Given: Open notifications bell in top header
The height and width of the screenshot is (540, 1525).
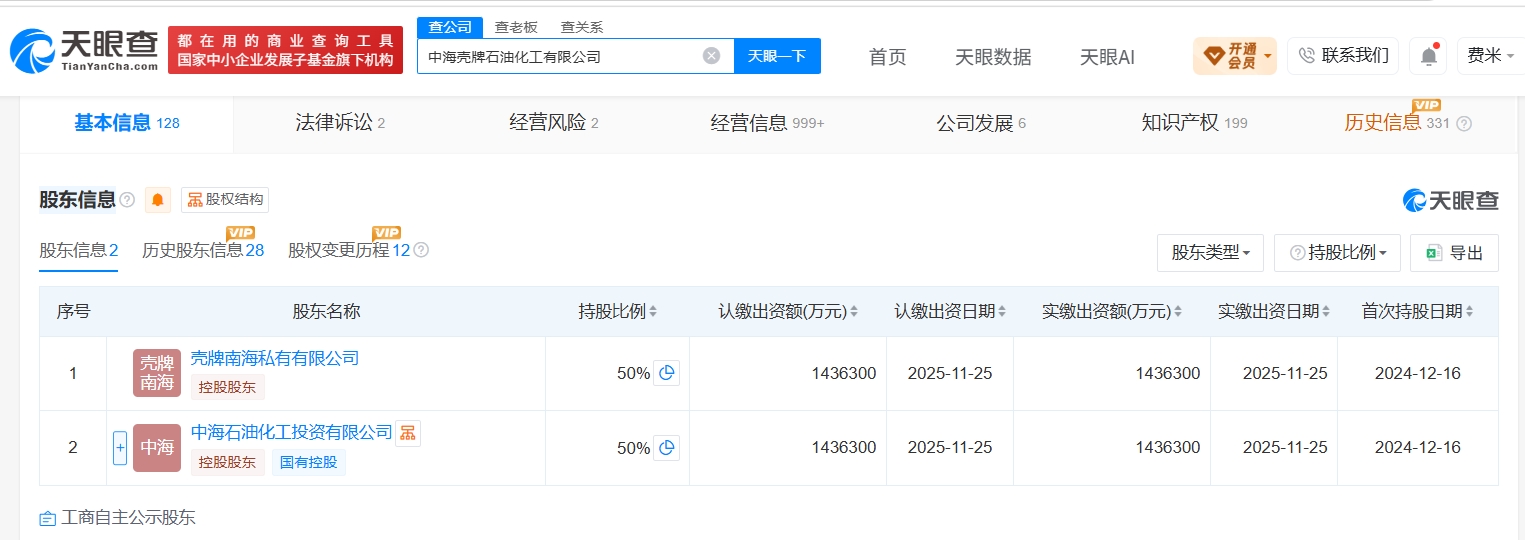Looking at the screenshot, I should (x=1428, y=56).
